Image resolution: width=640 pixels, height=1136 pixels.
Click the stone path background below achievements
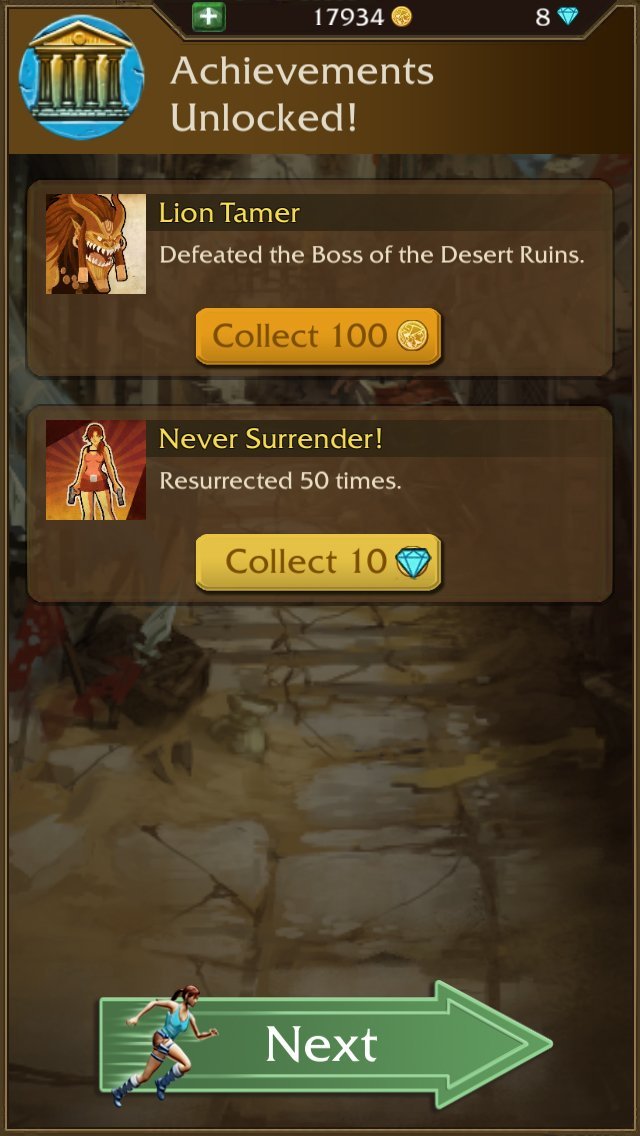[319, 797]
